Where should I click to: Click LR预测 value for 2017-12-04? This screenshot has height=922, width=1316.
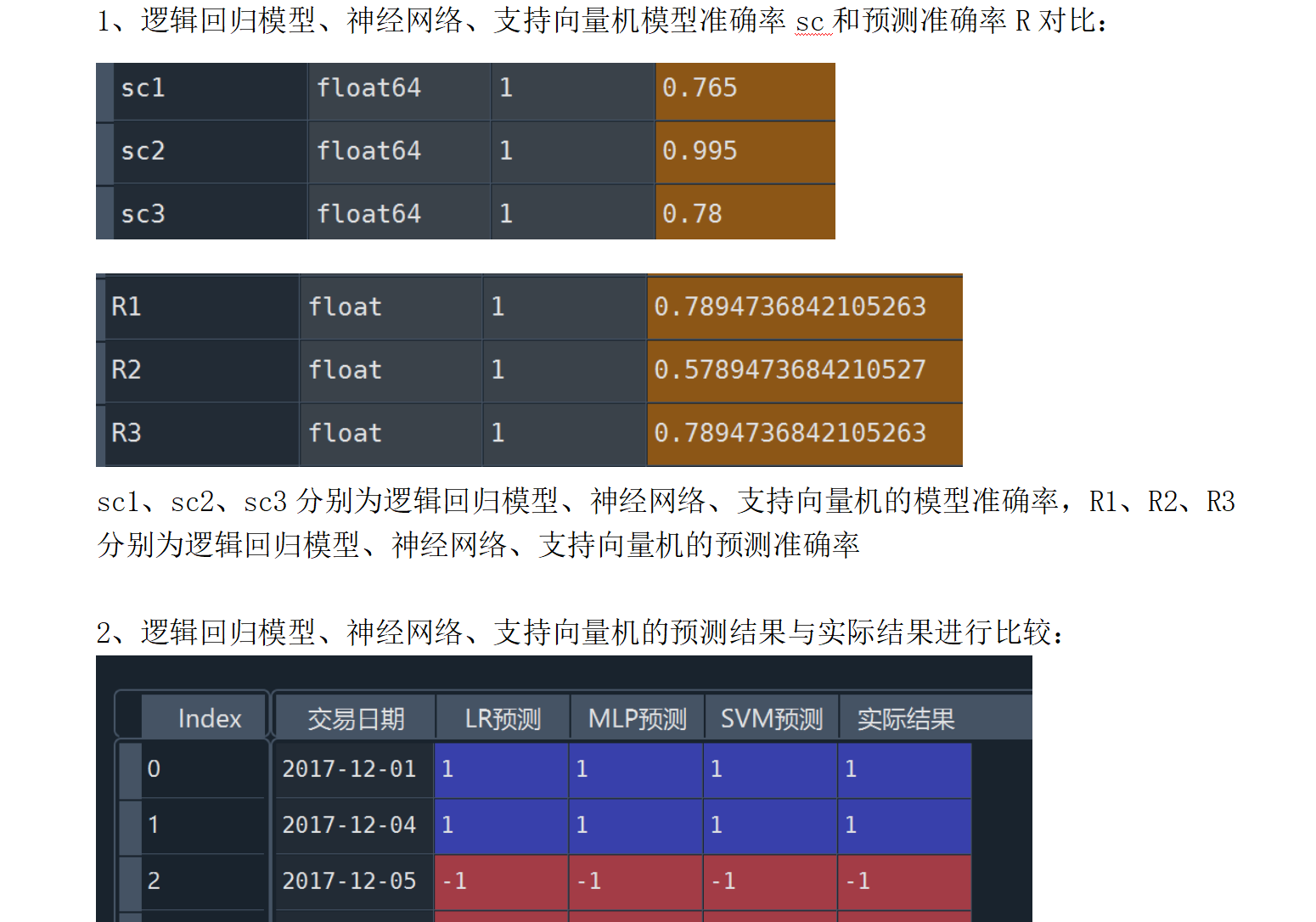501,826
